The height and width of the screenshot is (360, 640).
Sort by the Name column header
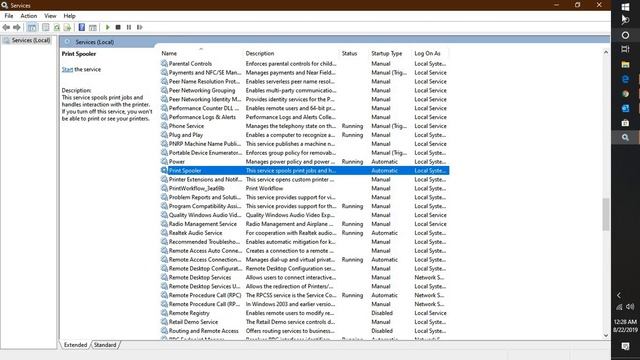(x=169, y=53)
